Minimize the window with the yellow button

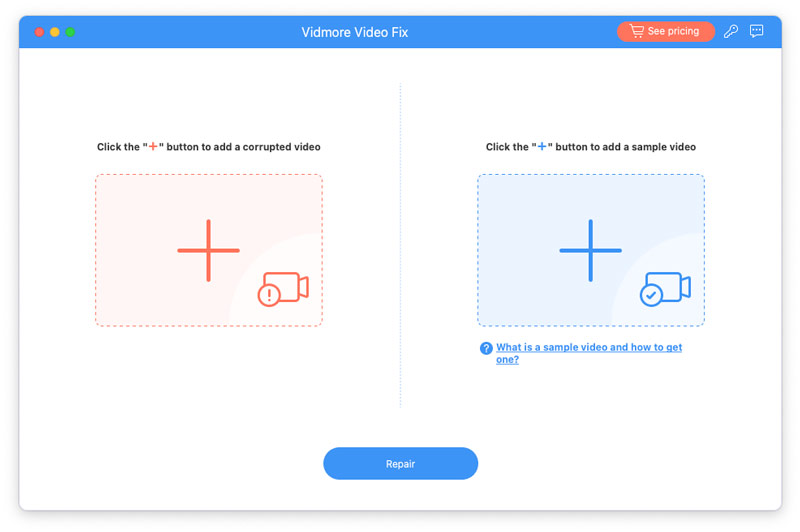point(55,32)
